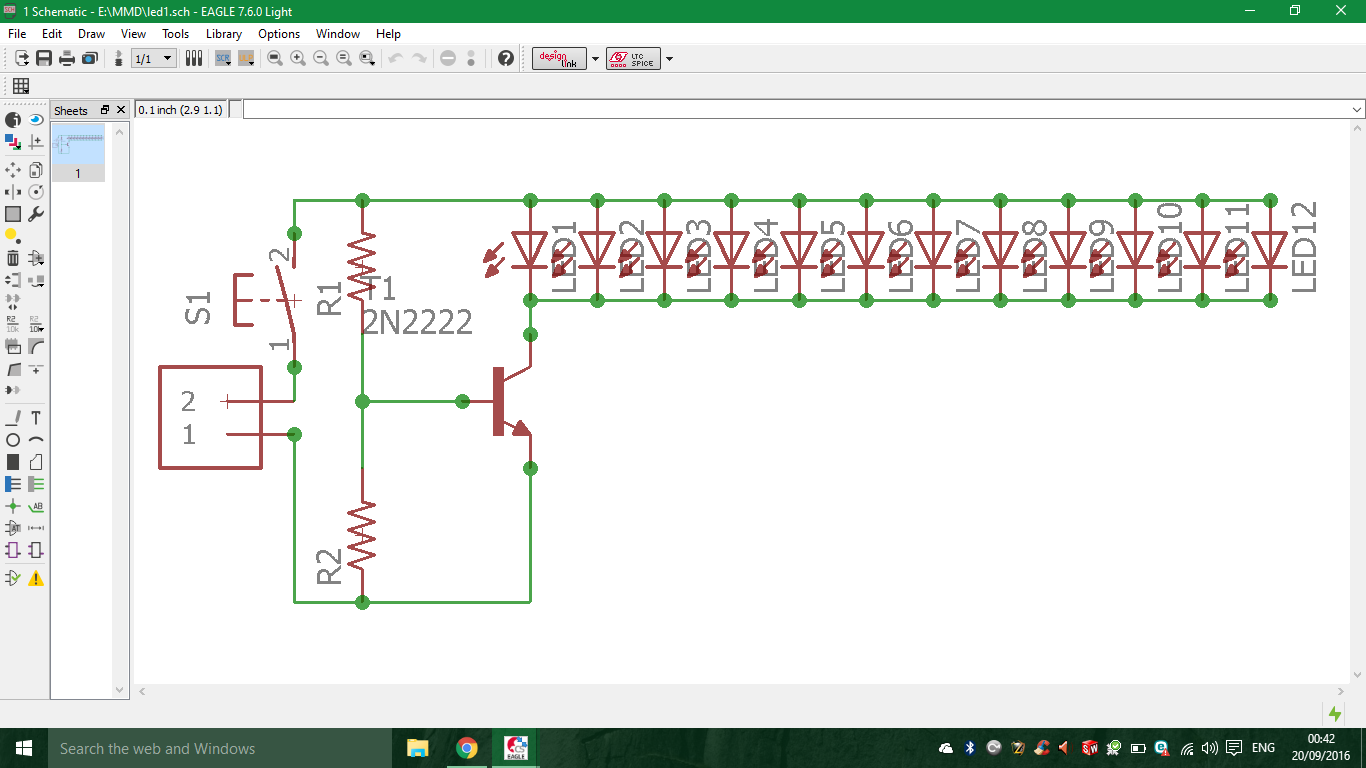Click the Zoom out magnifier icon
1366x768 pixels.
click(321, 58)
